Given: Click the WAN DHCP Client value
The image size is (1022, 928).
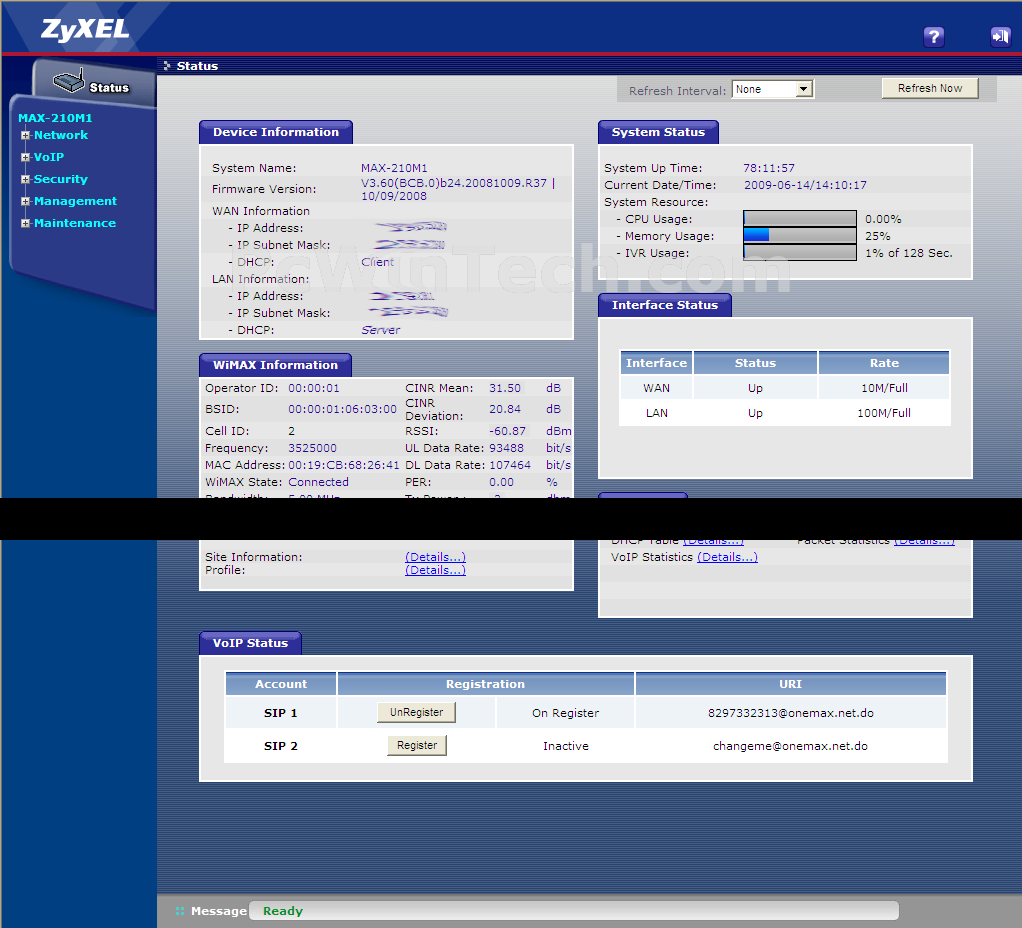Looking at the screenshot, I should [377, 262].
